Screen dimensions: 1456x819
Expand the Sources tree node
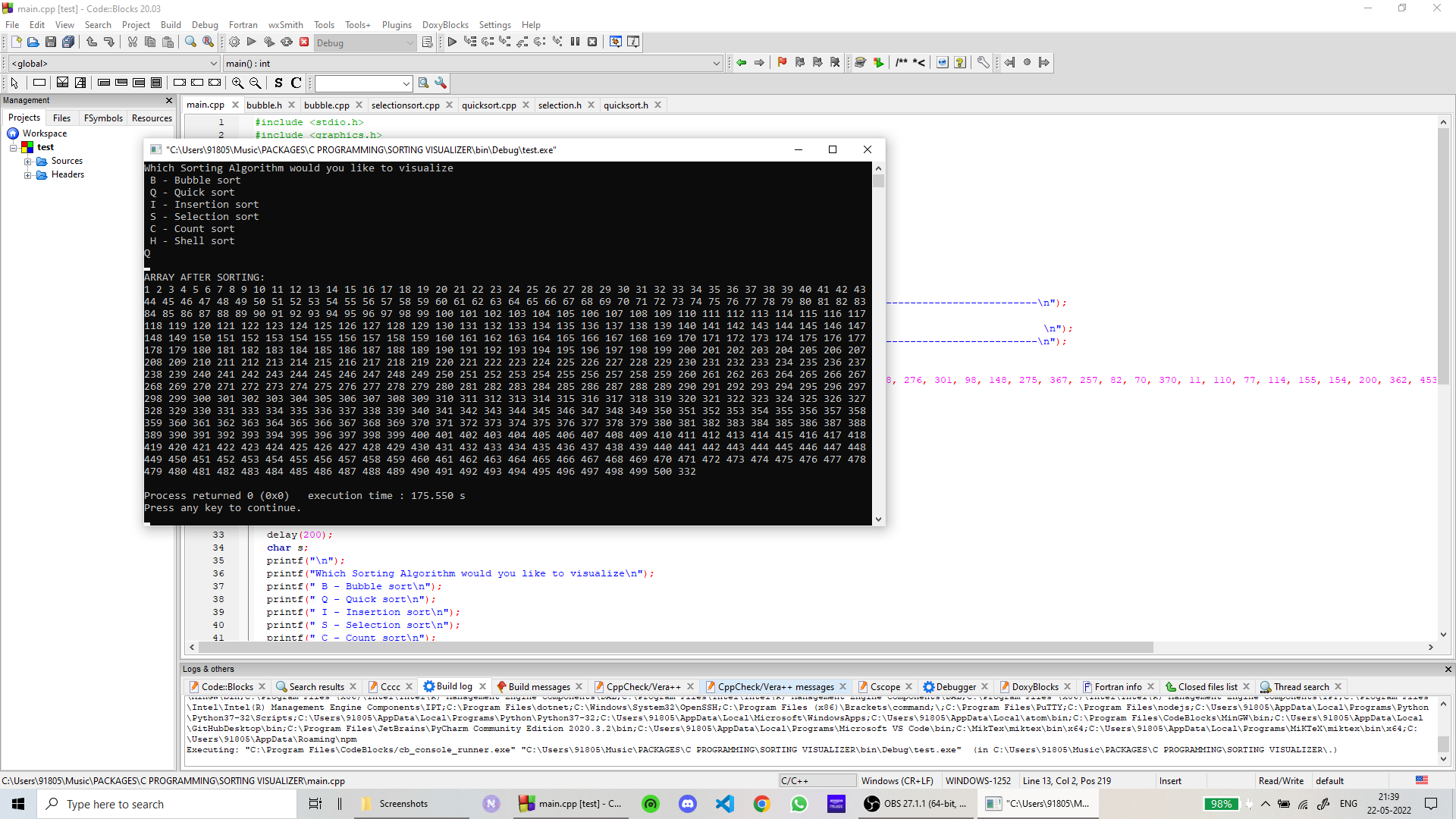pos(29,161)
